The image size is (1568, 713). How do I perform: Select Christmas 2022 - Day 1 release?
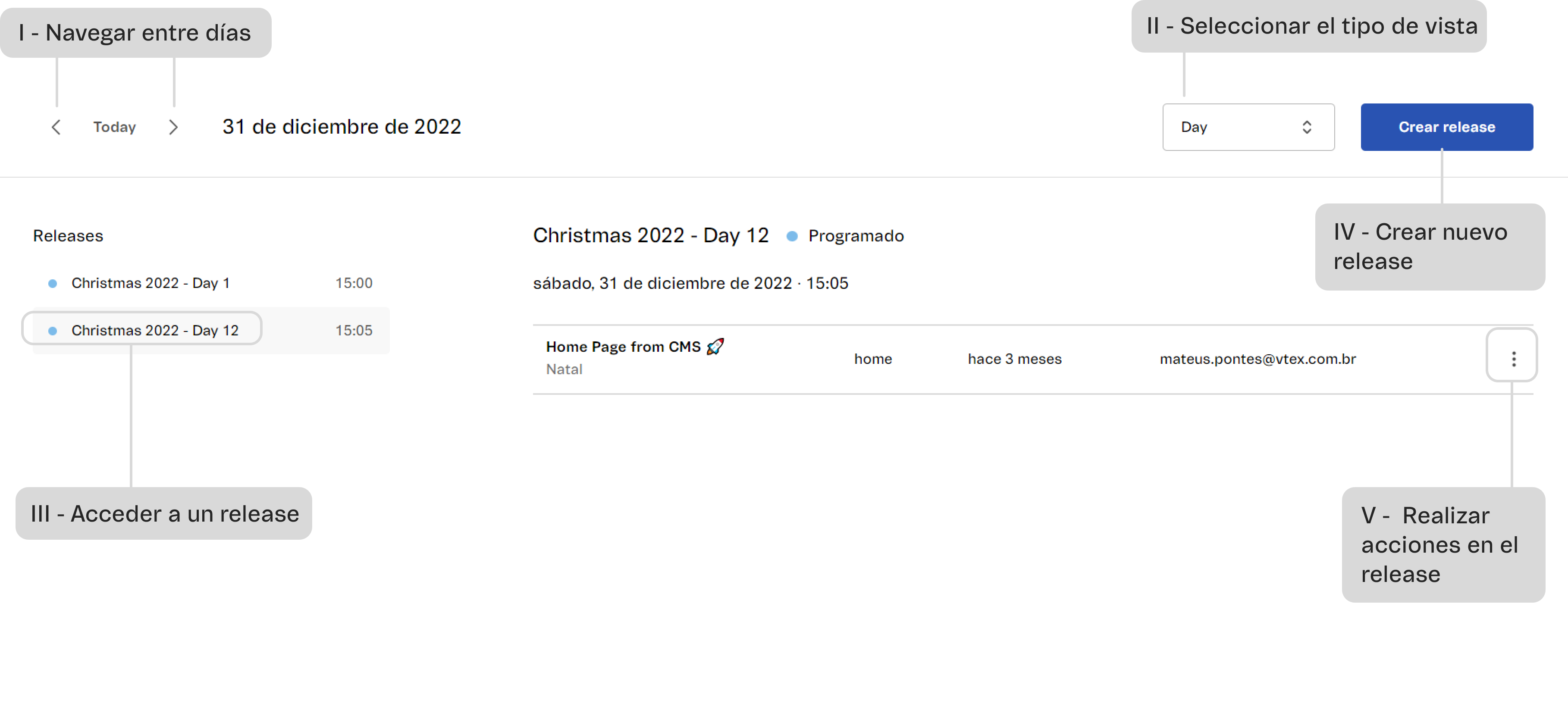151,284
